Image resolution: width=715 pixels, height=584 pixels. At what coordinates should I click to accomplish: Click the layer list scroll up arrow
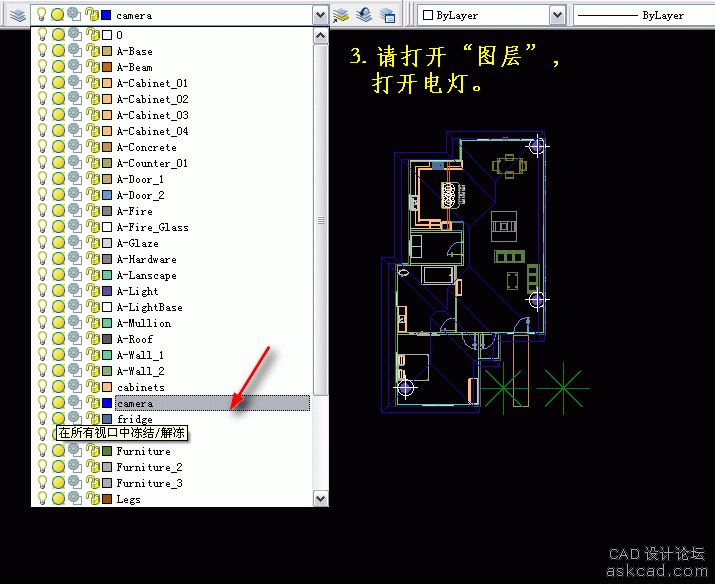321,36
